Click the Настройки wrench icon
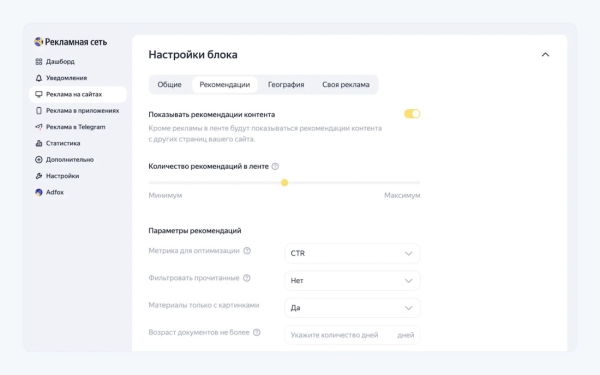The width and height of the screenshot is (600, 375). point(39,176)
